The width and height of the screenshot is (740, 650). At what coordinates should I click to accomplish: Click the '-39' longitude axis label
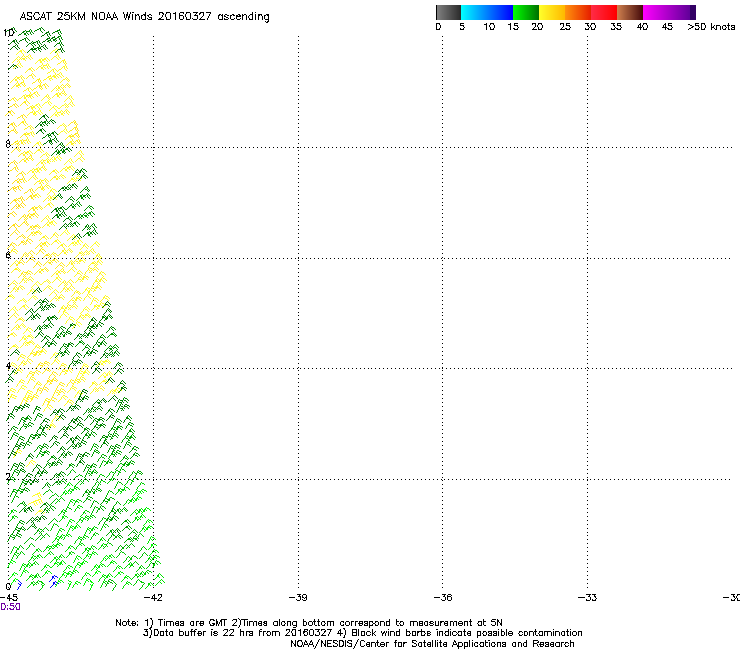[x=298, y=598]
